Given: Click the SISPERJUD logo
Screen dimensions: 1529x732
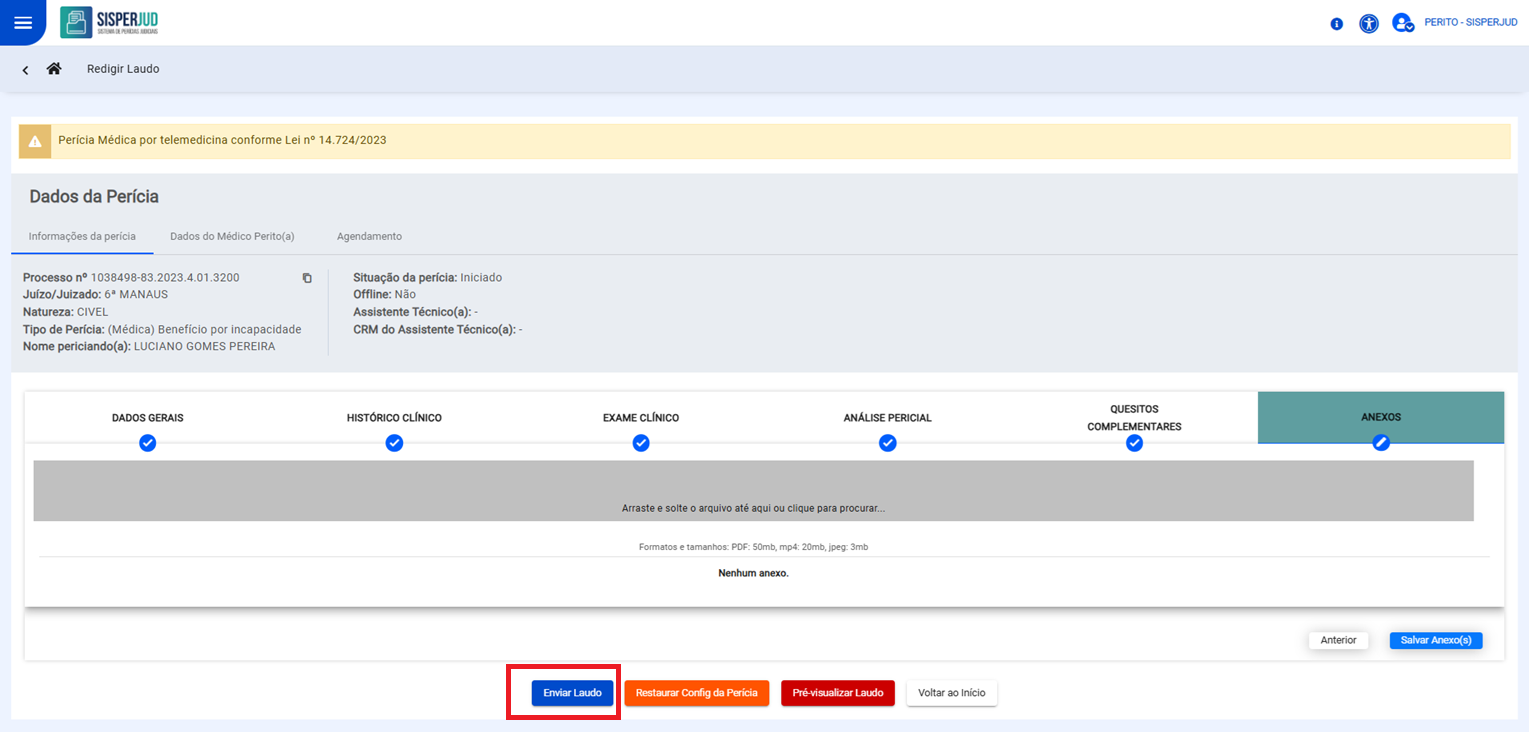Looking at the screenshot, I should [x=109, y=22].
